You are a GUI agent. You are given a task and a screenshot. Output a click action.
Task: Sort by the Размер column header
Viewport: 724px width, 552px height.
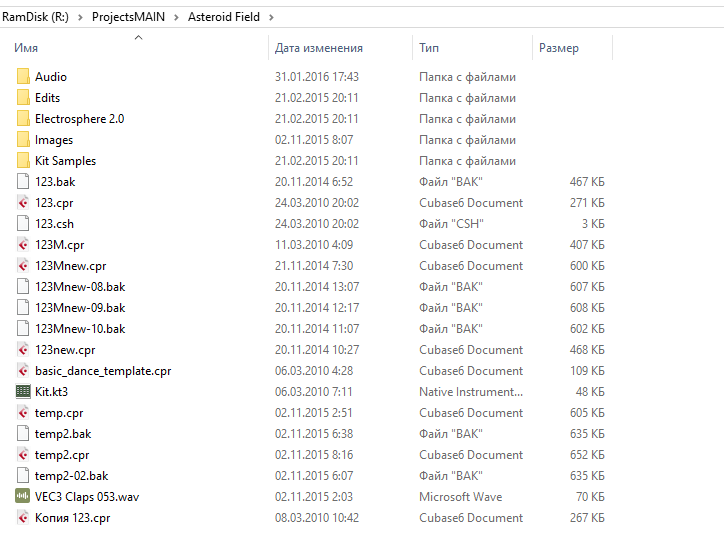click(x=559, y=49)
